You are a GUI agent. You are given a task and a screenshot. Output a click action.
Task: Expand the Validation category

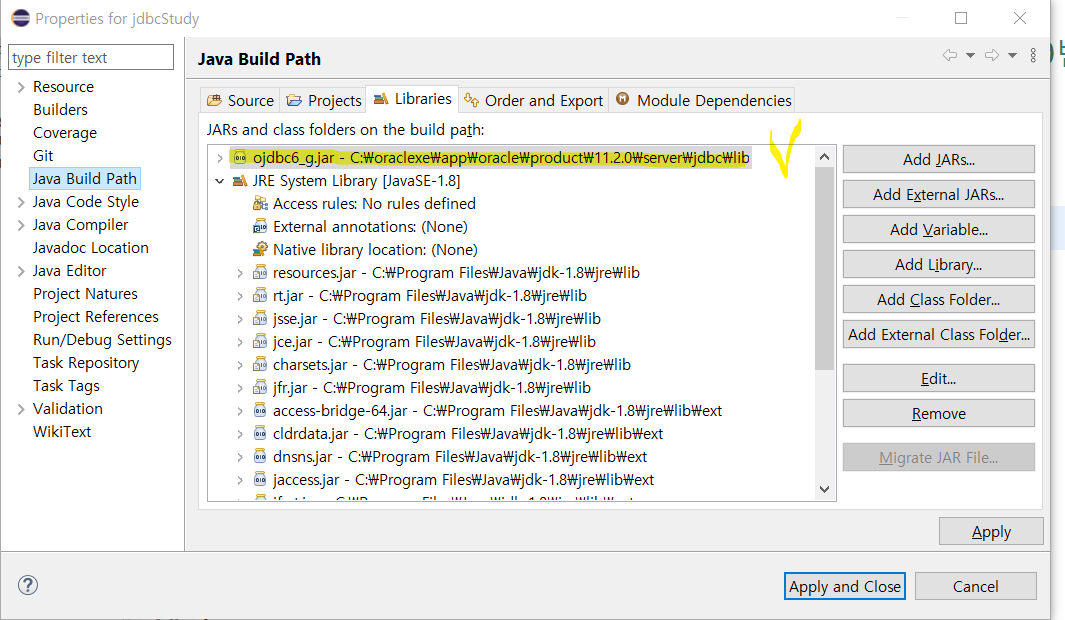click(21, 409)
